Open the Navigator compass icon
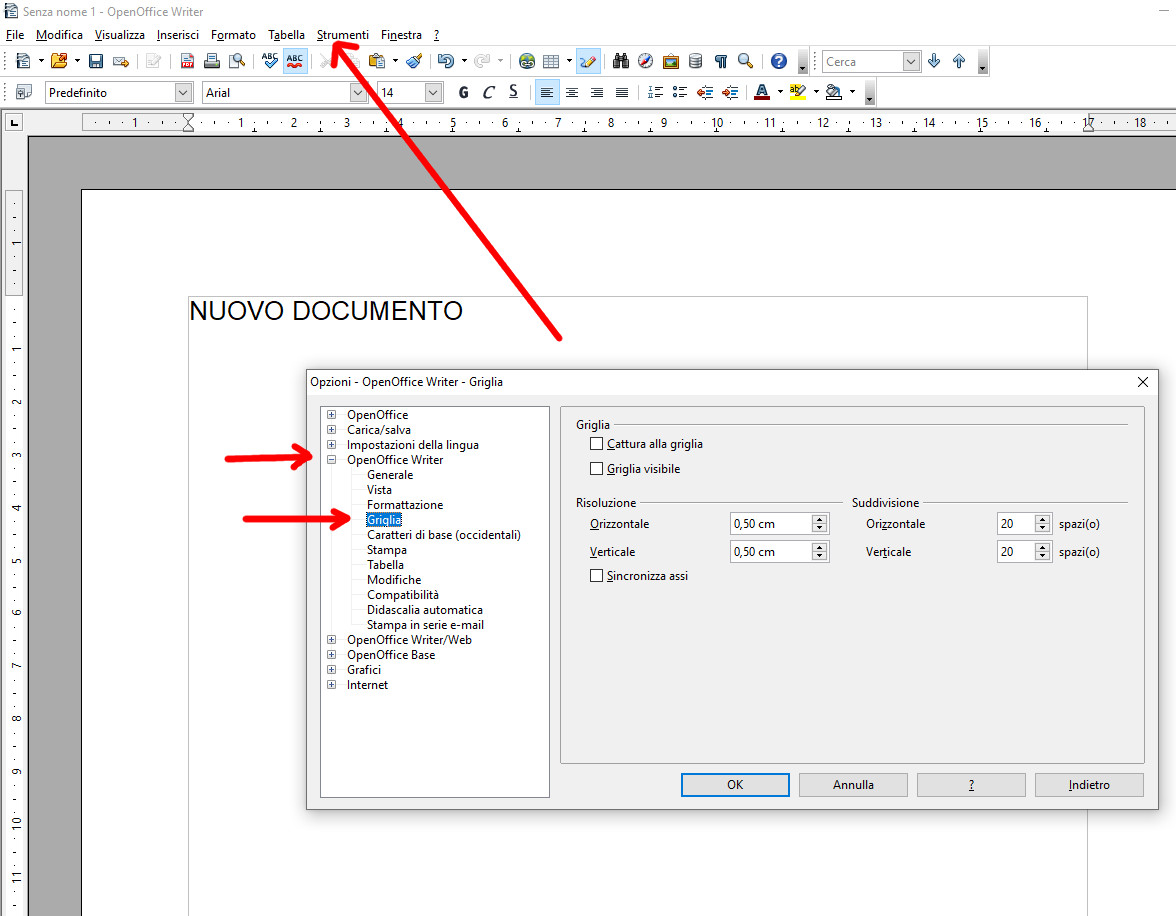This screenshot has height=916, width=1176. [646, 61]
